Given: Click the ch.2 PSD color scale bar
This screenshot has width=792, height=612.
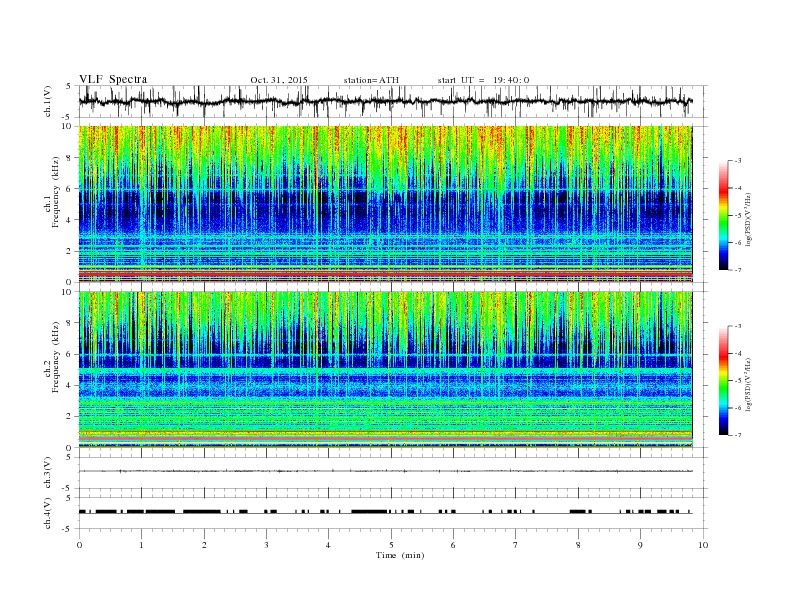Looking at the screenshot, I should pos(724,381).
